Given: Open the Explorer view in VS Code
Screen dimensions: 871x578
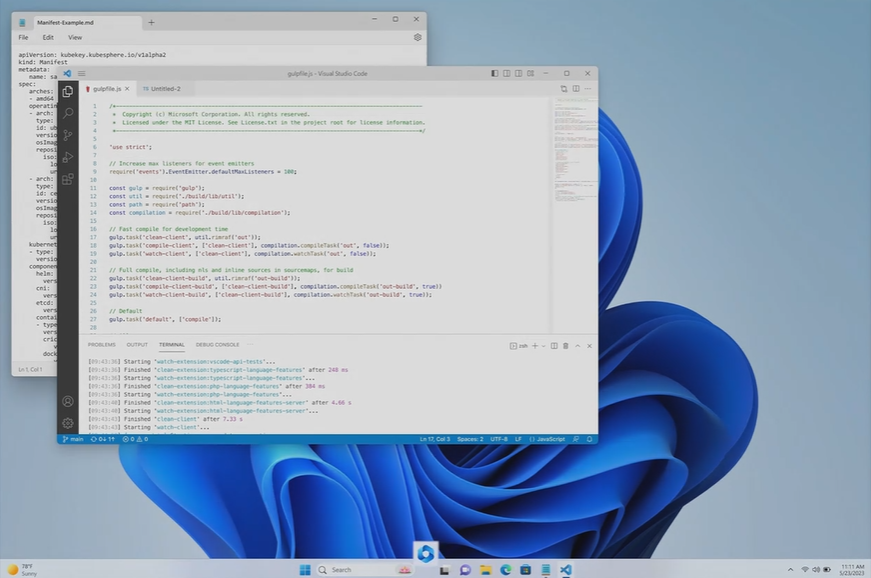Looking at the screenshot, I should 68,92.
